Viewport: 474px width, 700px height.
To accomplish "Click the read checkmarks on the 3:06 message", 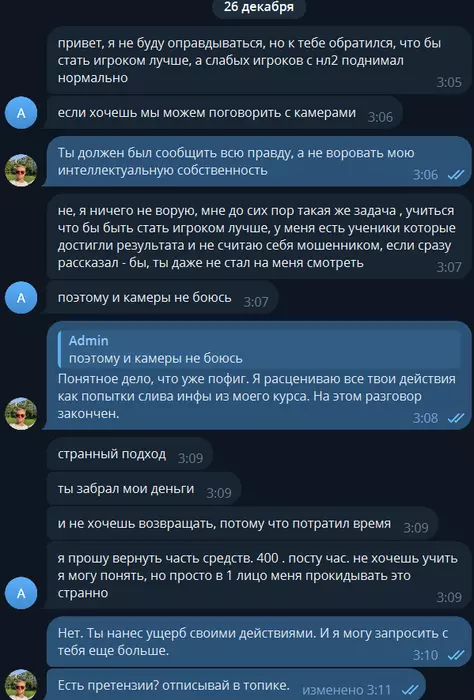I will [x=456, y=175].
